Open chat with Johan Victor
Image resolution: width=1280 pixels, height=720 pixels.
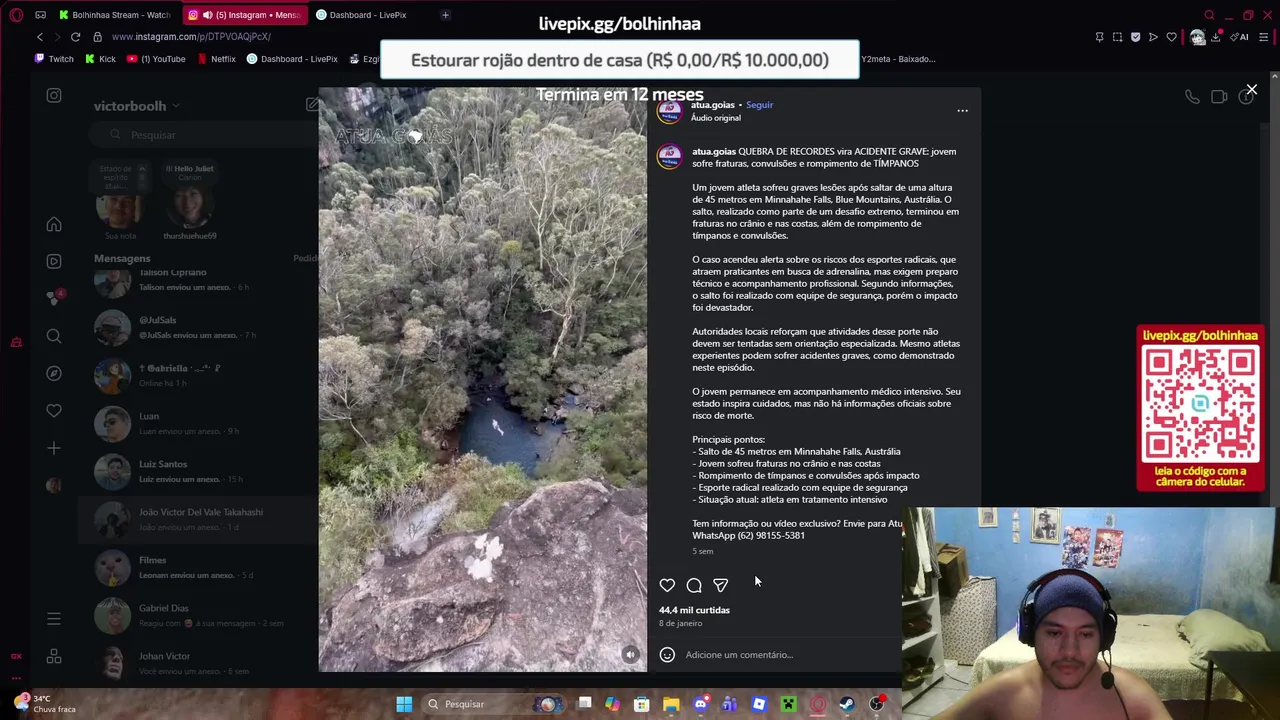195,663
